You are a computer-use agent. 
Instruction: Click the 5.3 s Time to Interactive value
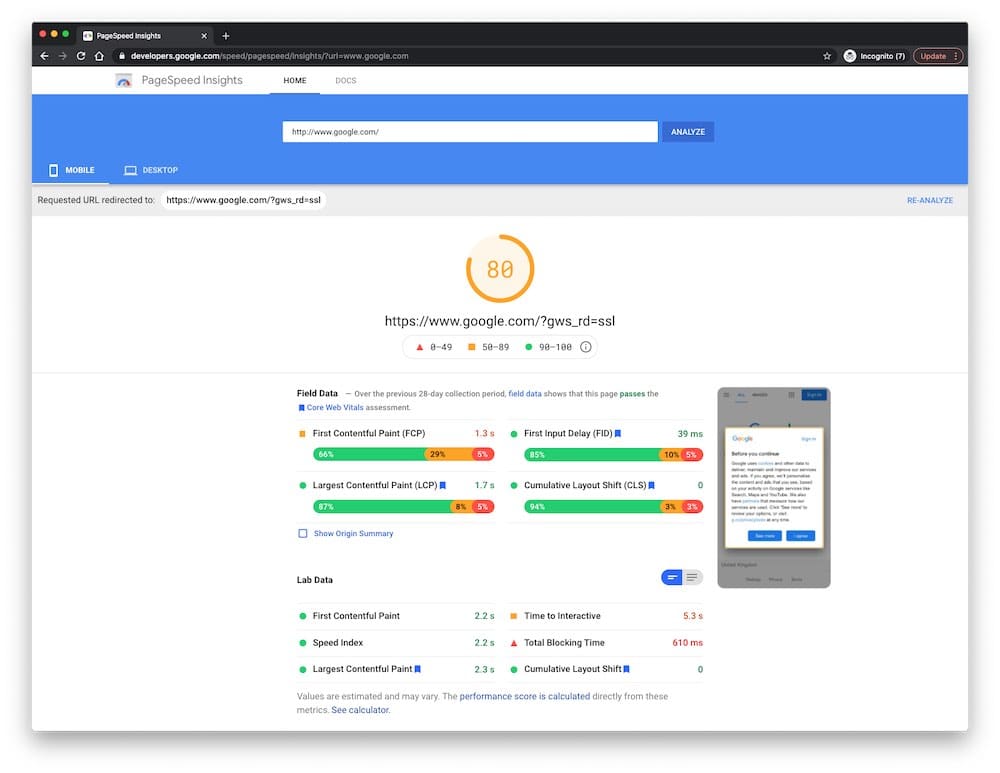(693, 616)
